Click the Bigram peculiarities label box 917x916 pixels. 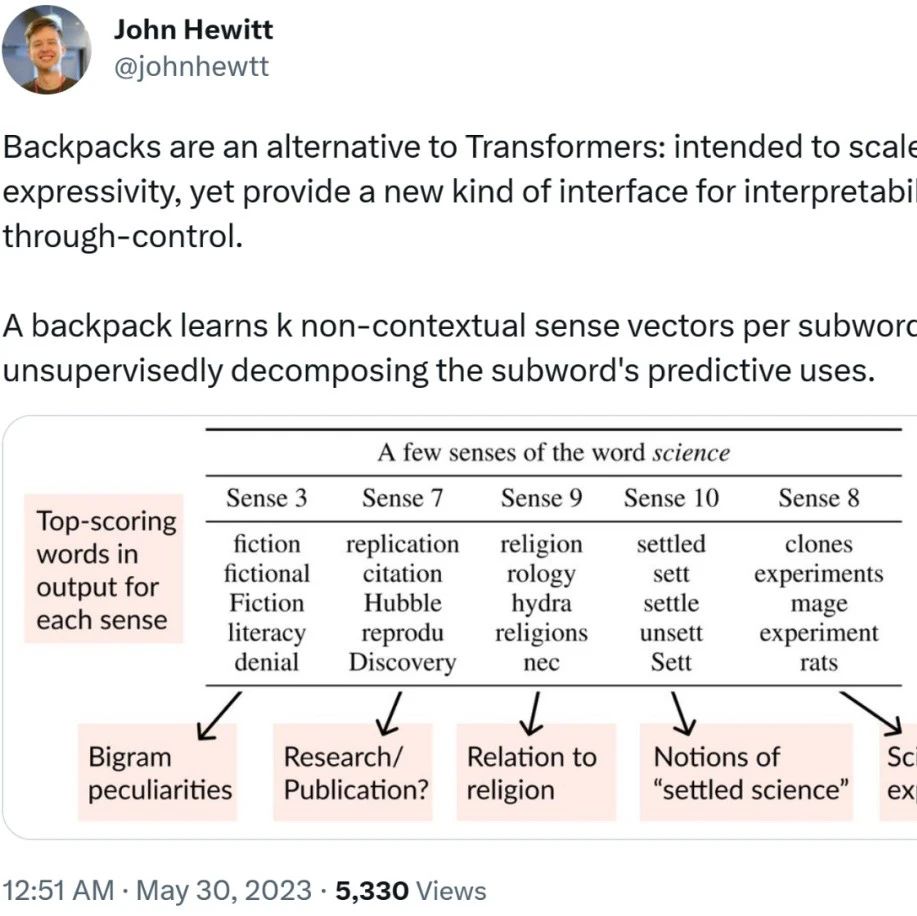pos(158,772)
